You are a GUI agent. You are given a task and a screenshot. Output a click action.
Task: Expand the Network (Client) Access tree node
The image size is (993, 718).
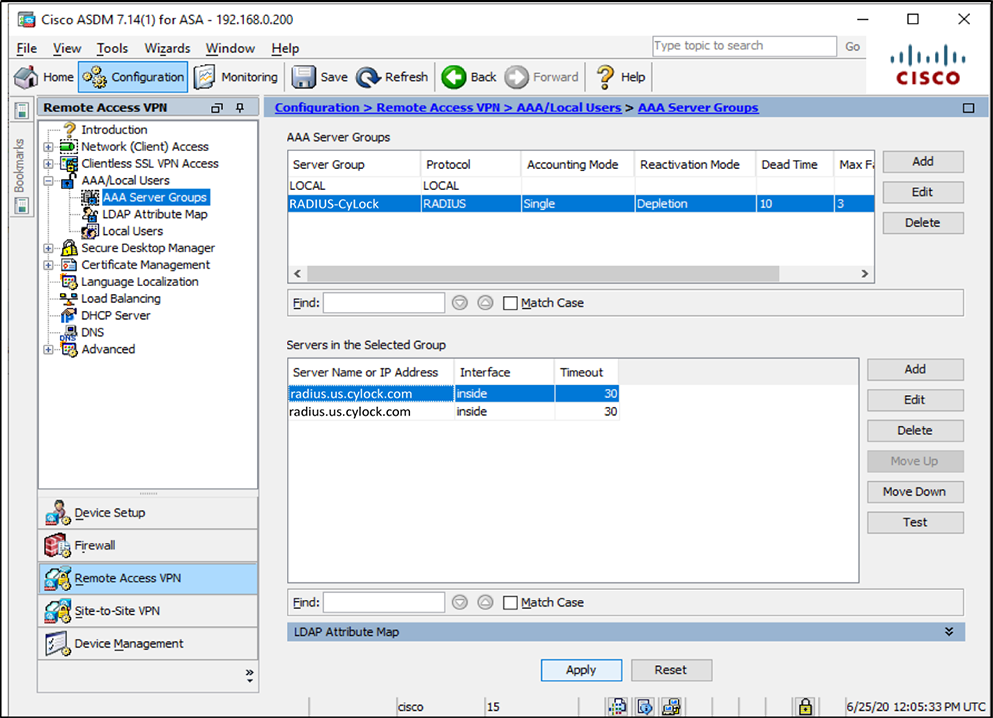tap(48, 147)
